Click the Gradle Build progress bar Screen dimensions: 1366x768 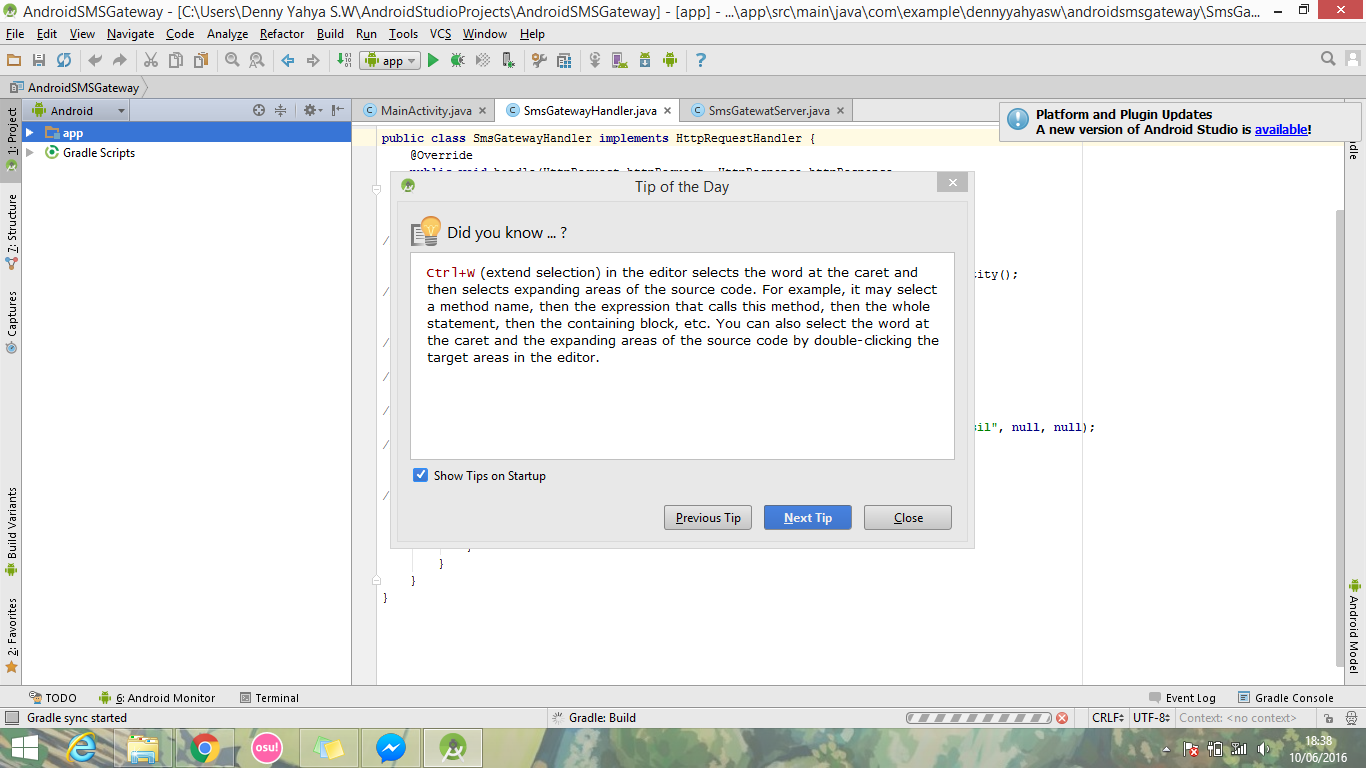click(x=978, y=718)
